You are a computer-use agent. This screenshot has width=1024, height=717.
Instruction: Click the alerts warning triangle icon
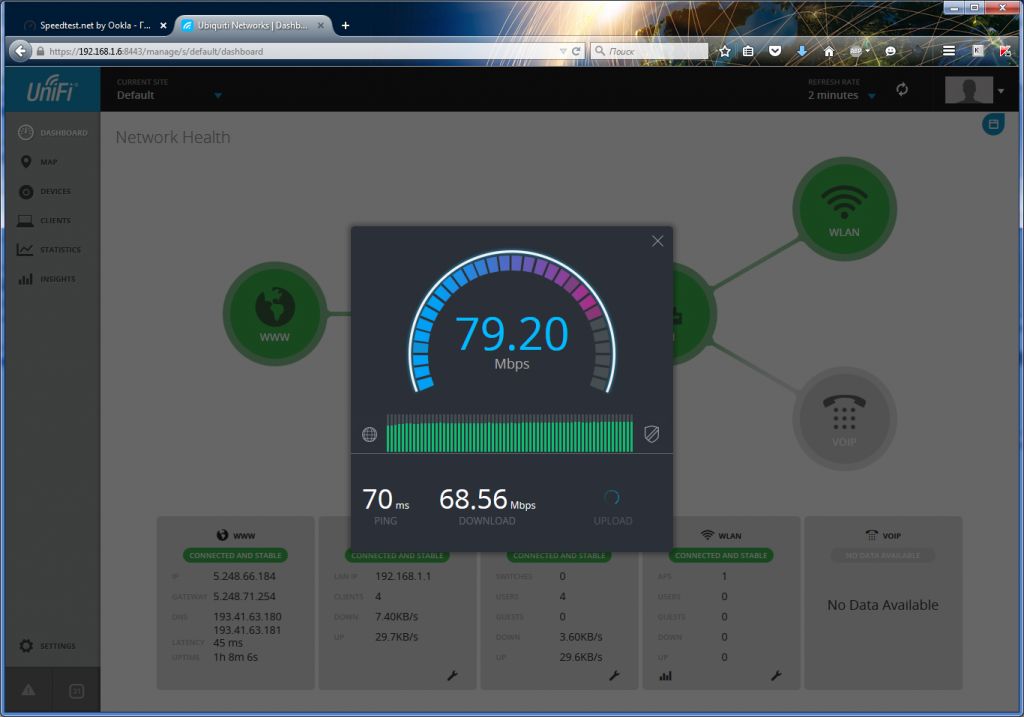click(x=27, y=690)
